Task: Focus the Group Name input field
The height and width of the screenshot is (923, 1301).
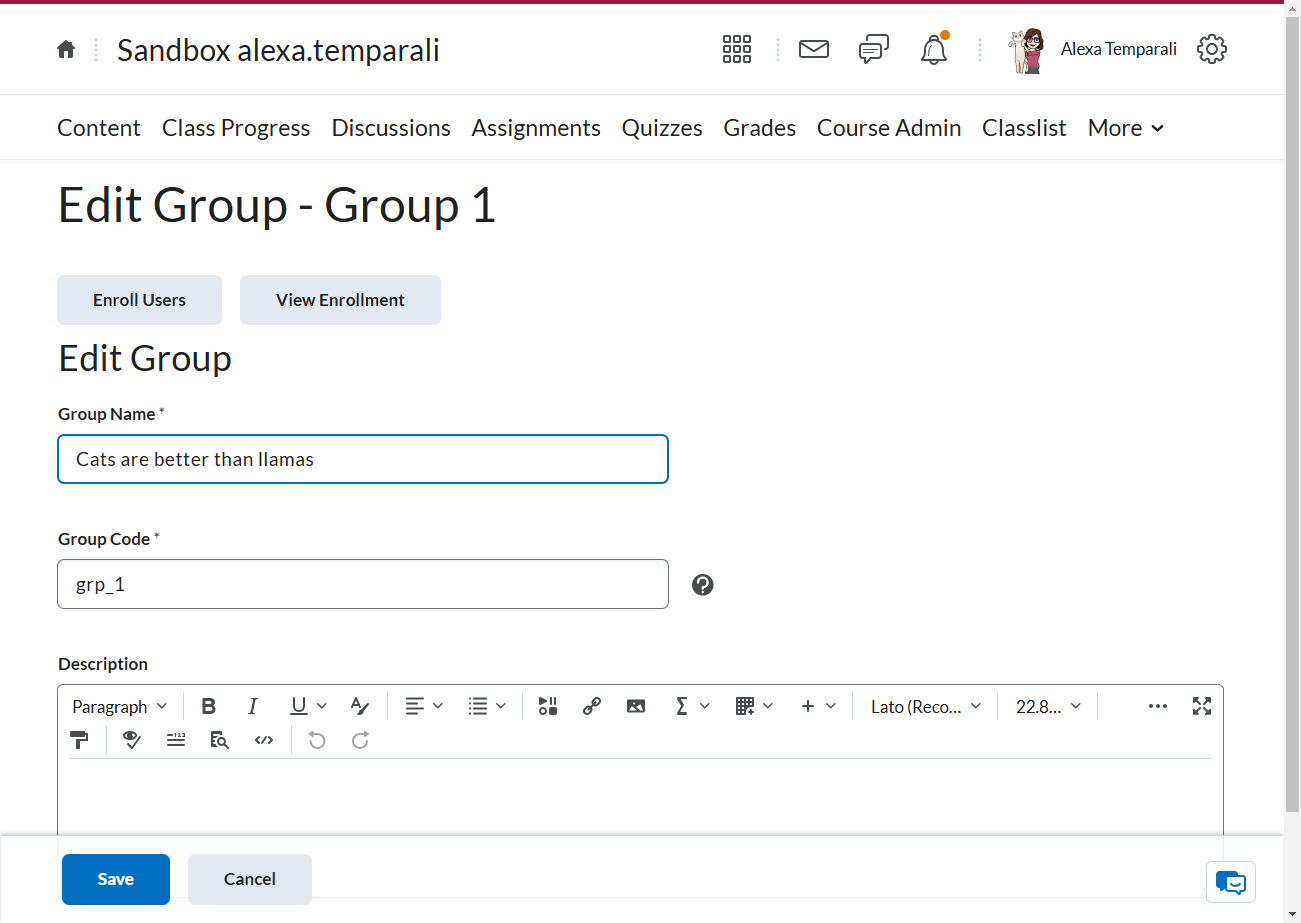Action: coord(363,459)
